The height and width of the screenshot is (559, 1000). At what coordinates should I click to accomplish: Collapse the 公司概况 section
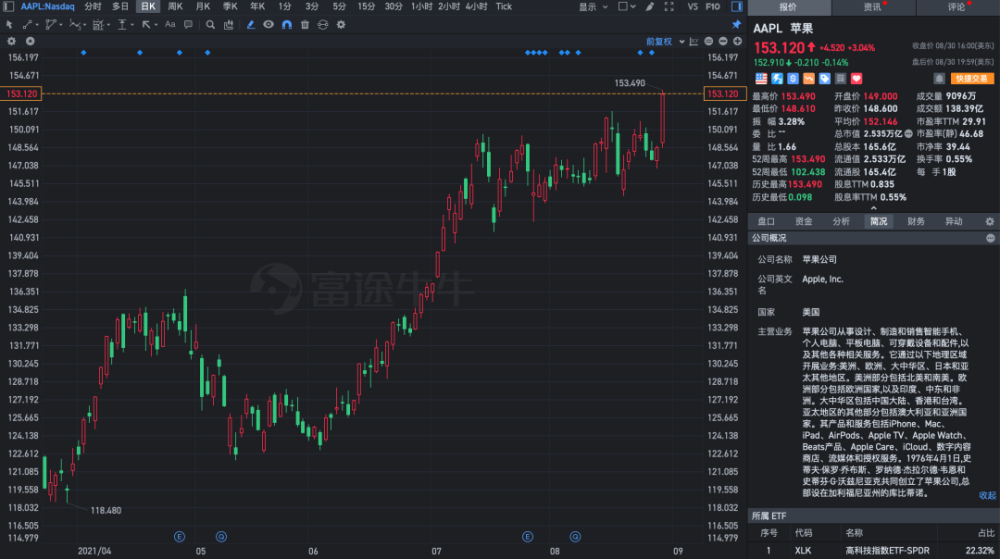[x=990, y=238]
